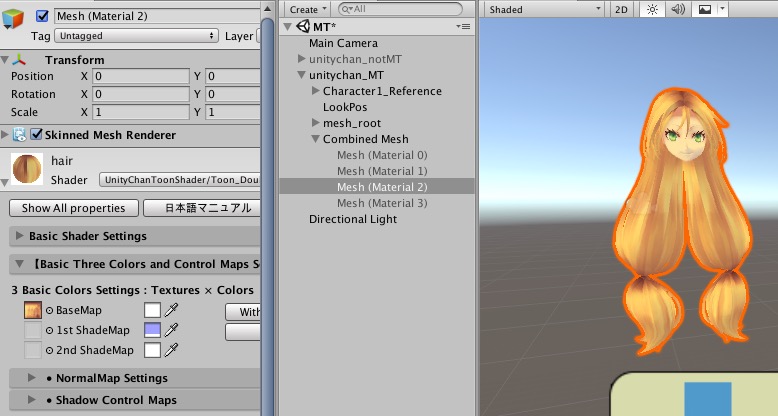Click the With button beside BaseMap
778x416 pixels.
tap(243, 312)
